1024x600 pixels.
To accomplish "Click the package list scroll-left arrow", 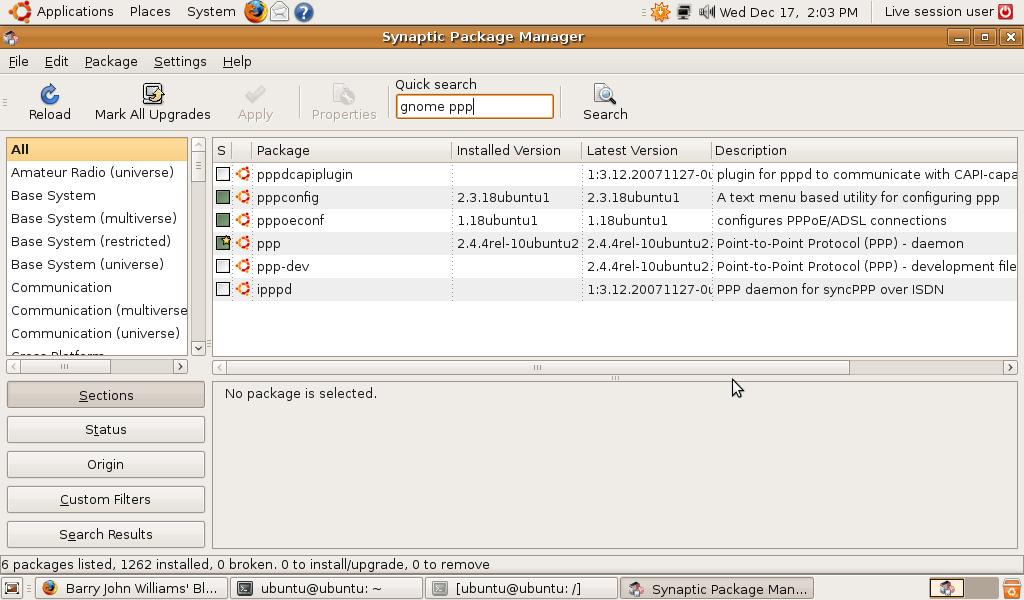I will coord(220,368).
